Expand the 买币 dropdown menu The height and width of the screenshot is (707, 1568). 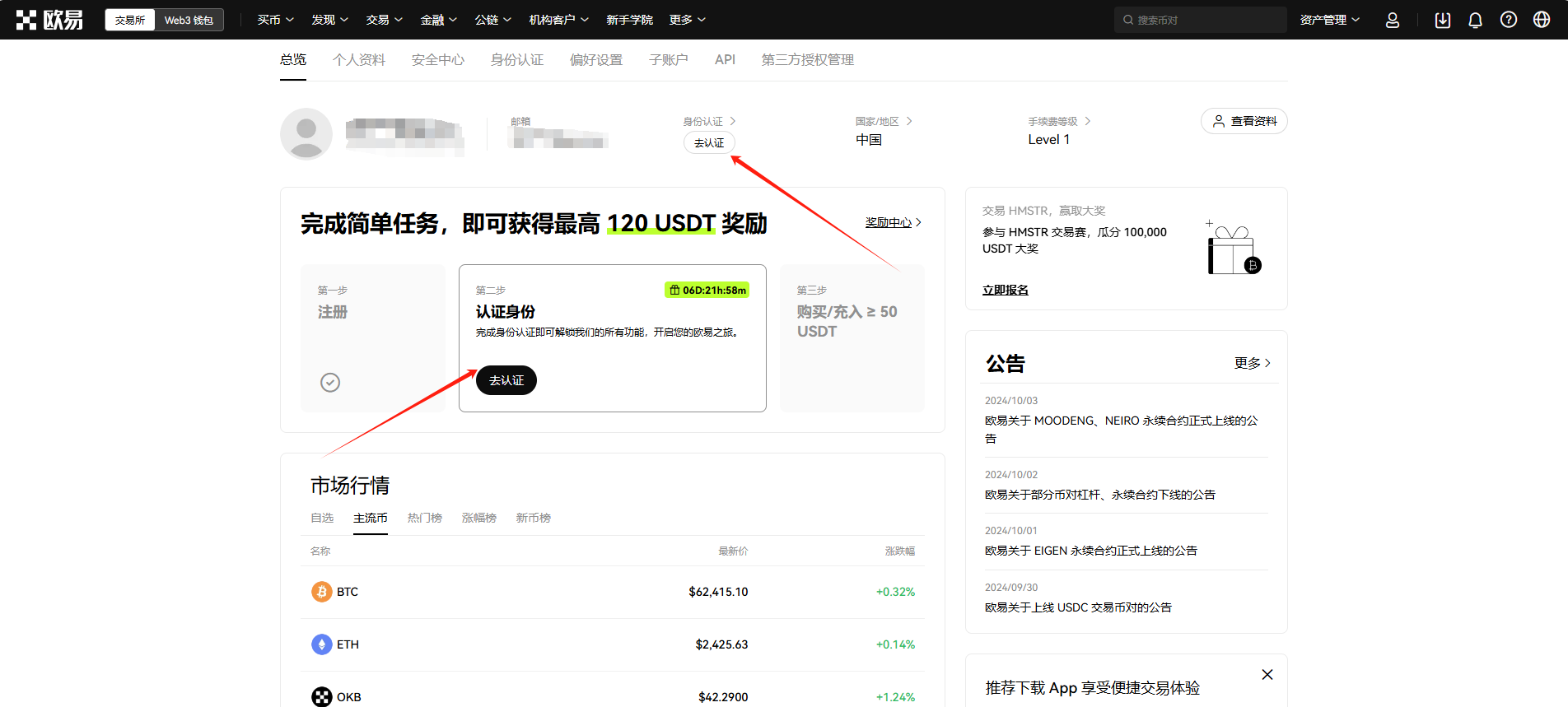click(x=275, y=20)
